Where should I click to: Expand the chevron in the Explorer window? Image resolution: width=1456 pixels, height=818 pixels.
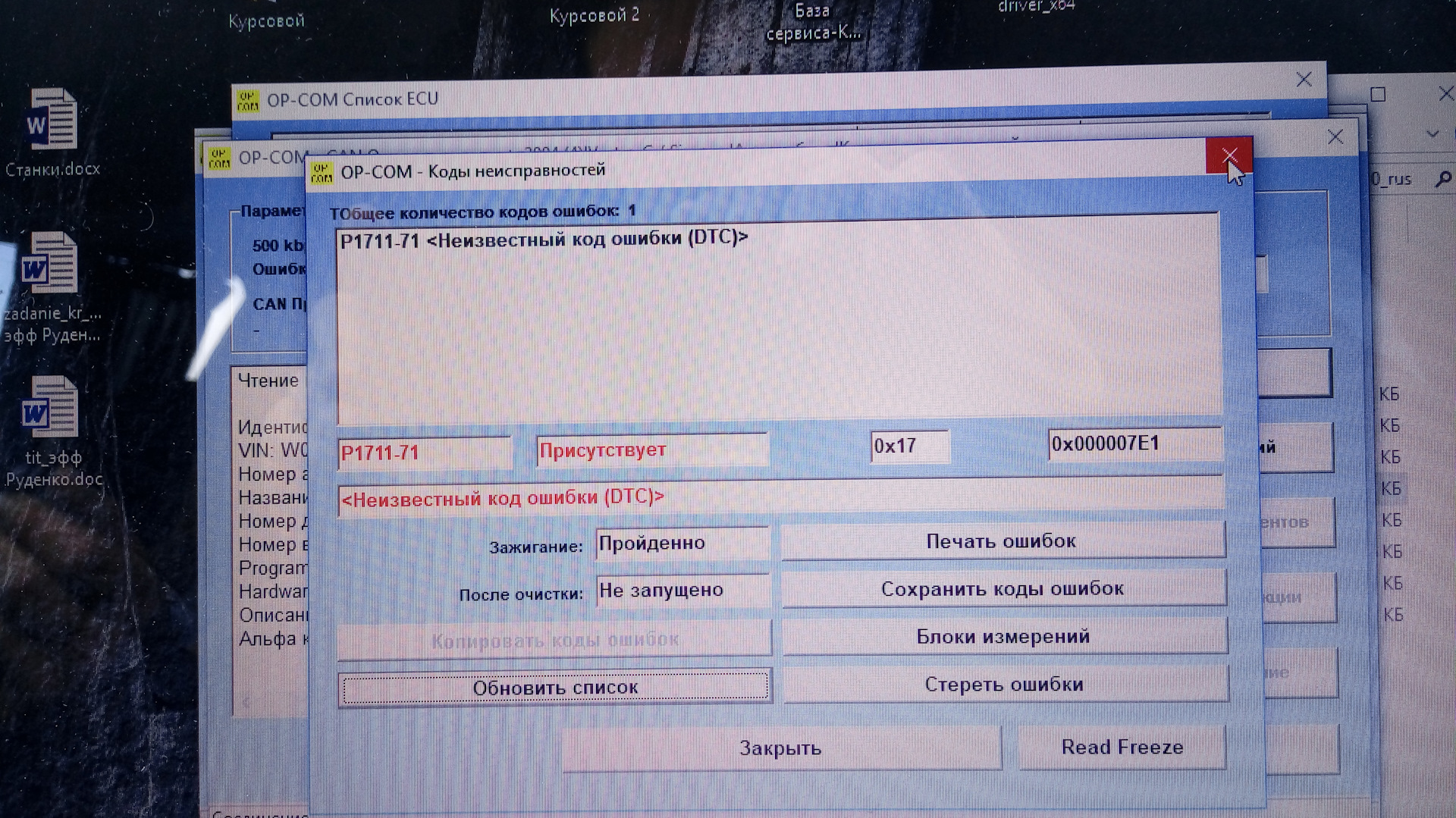coord(1432,134)
